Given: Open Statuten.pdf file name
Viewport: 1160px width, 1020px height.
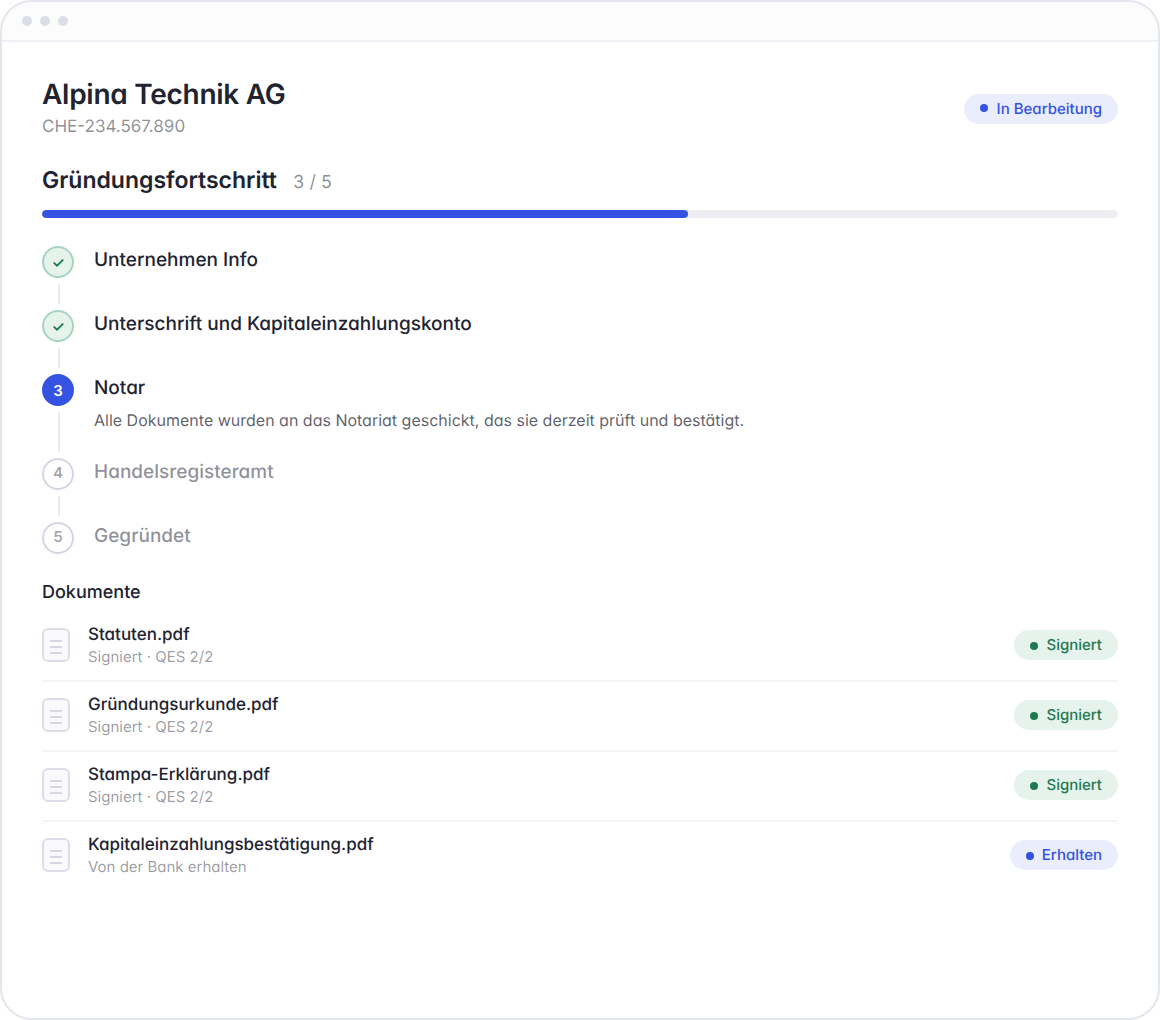Looking at the screenshot, I should click(138, 634).
